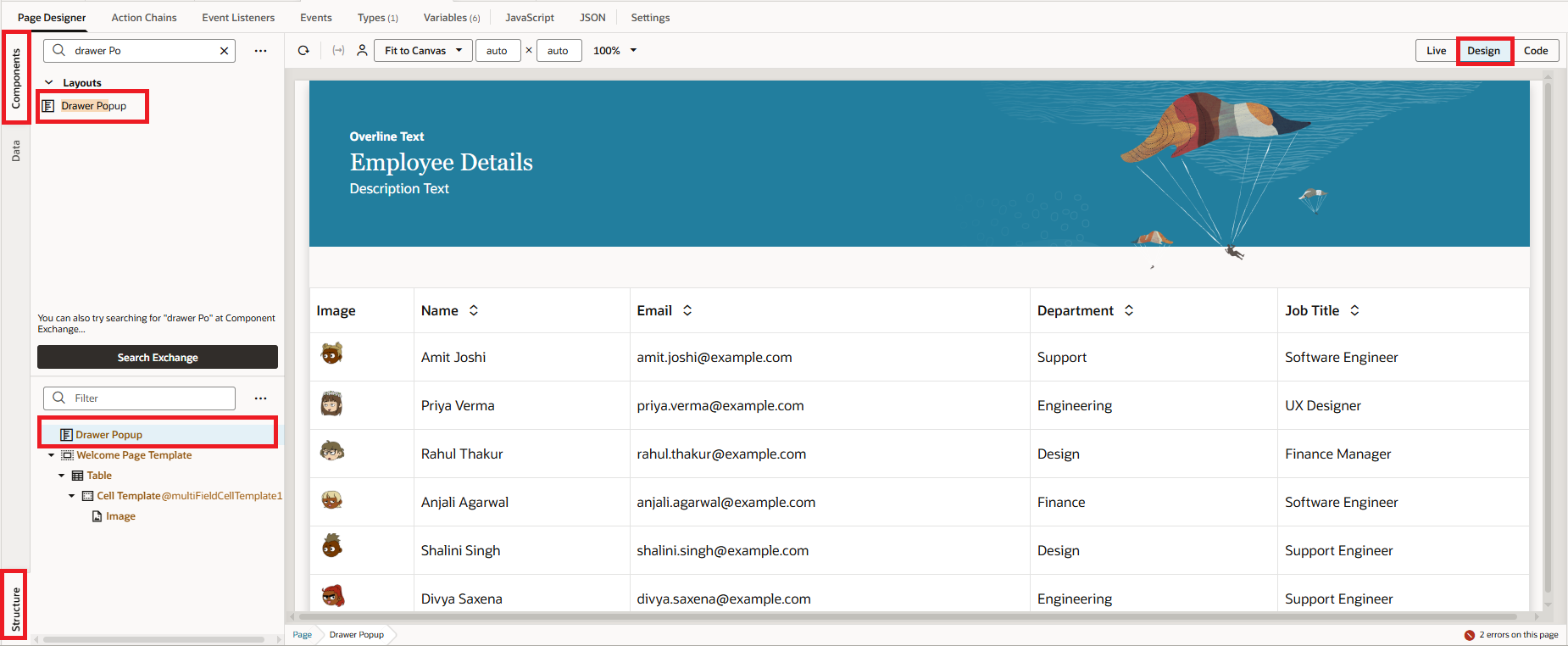Switch canvas to Code mode
This screenshot has width=1568, height=646.
pos(1535,51)
